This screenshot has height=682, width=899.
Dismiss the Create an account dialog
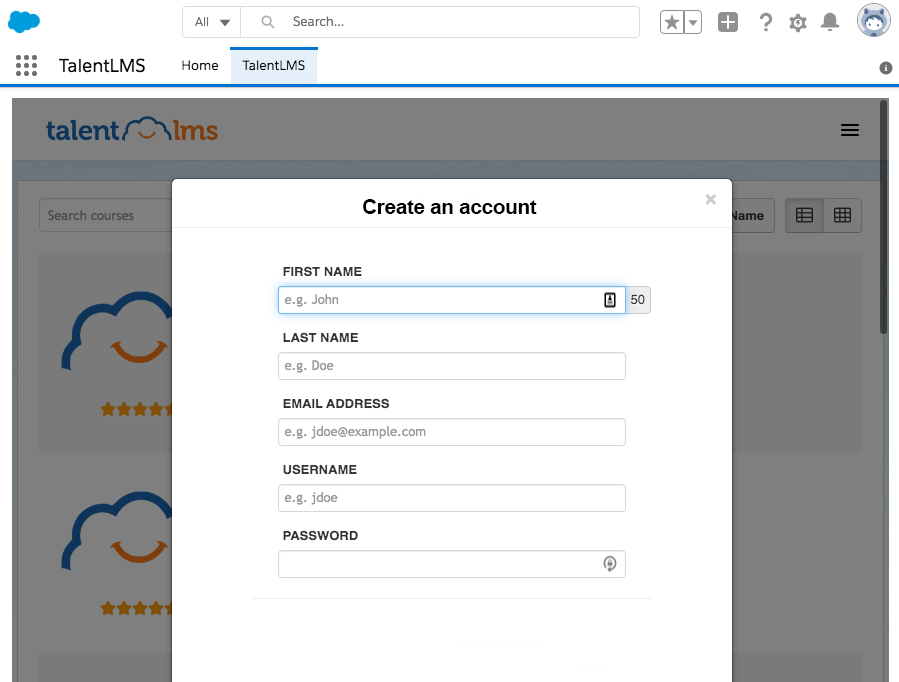pos(710,199)
